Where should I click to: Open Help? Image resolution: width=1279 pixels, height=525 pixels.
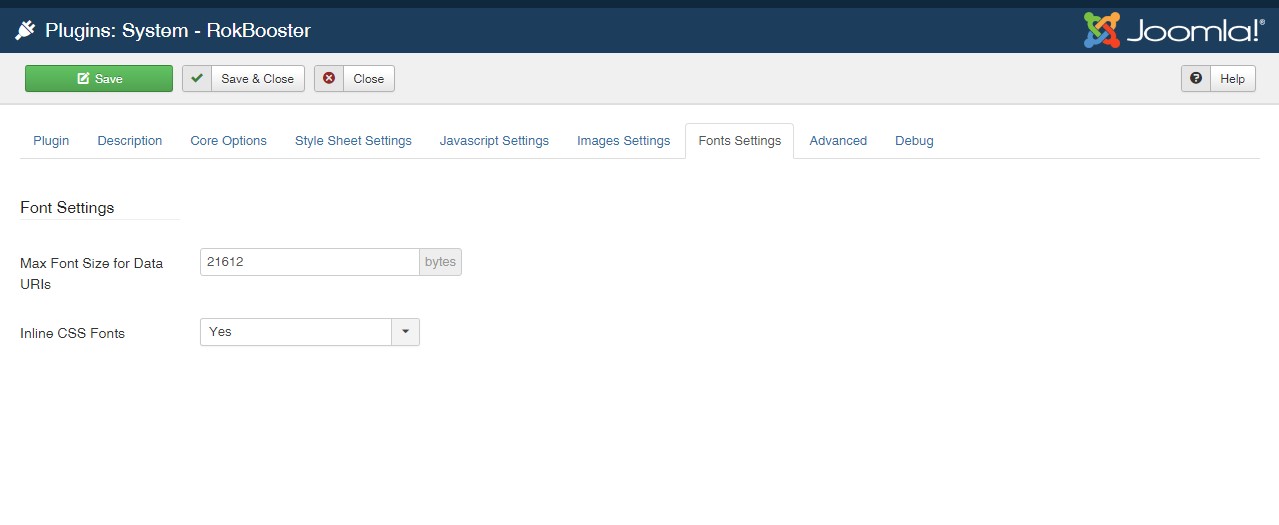coord(1218,79)
